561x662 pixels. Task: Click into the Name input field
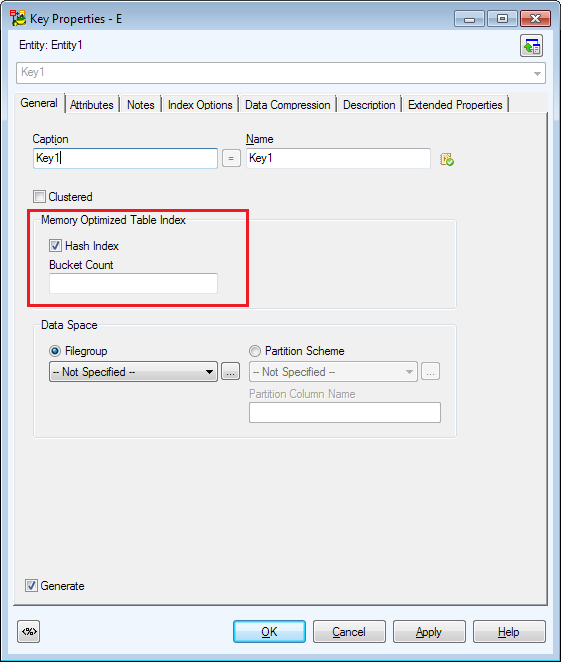339,158
